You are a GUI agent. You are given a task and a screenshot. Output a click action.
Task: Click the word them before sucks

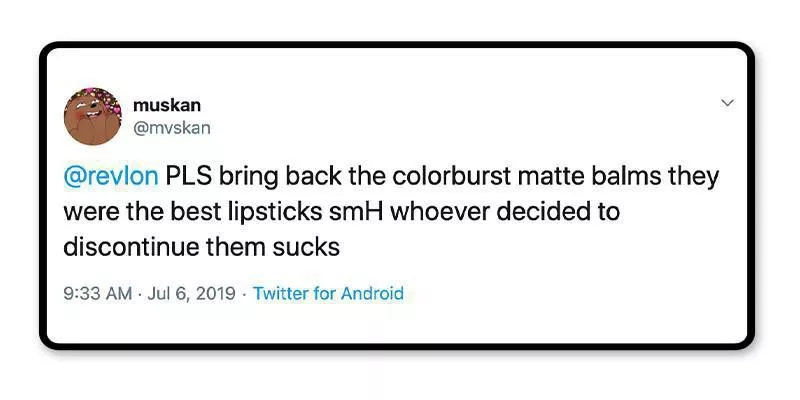tap(241, 246)
